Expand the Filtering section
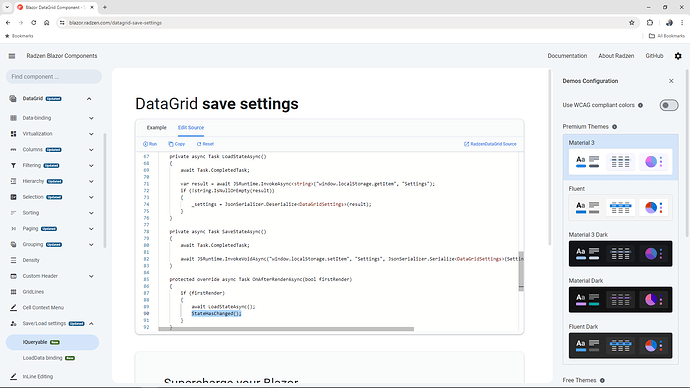Screen dimensions: 690x388 91,165
